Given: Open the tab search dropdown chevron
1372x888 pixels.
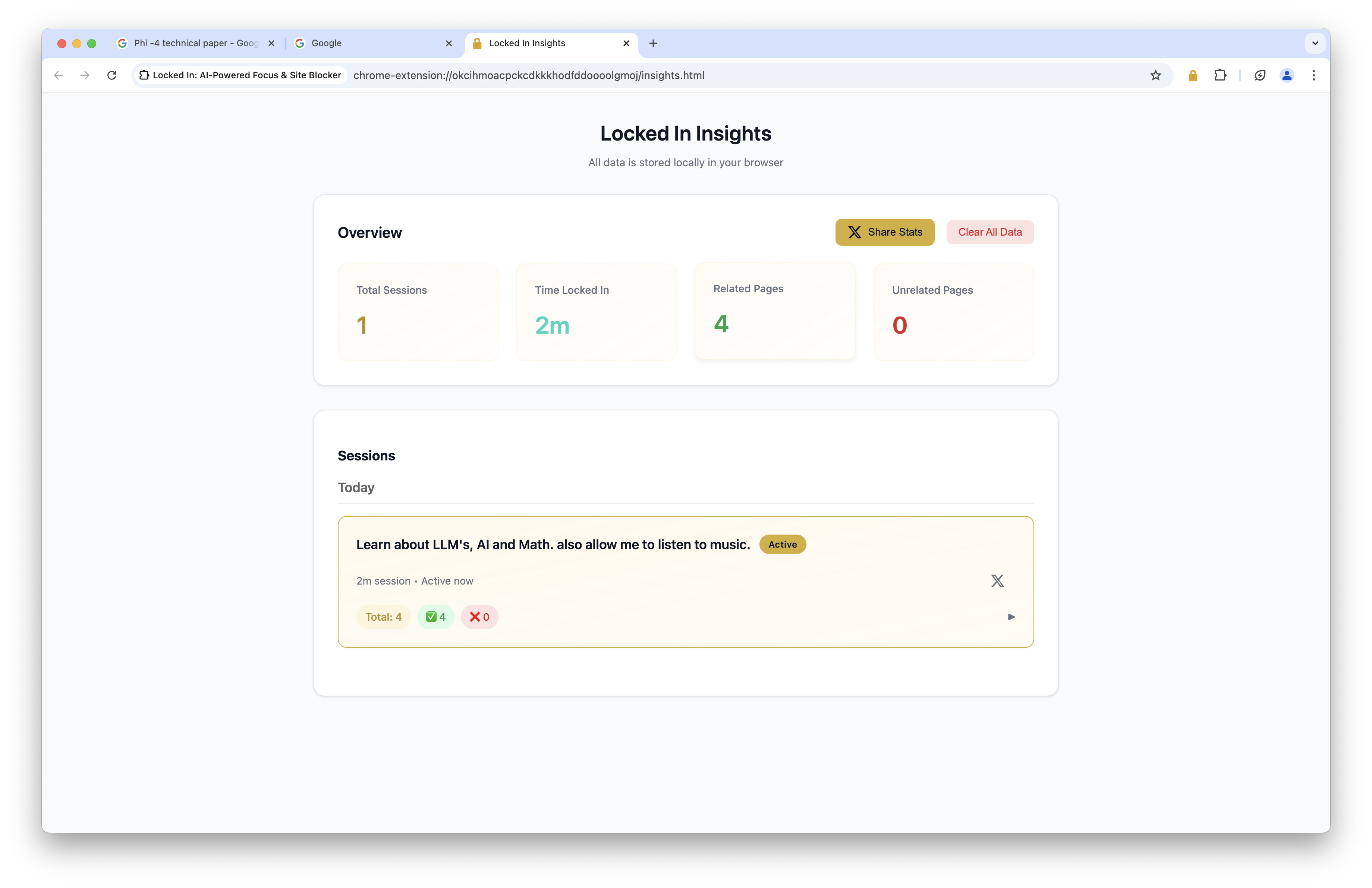Looking at the screenshot, I should [x=1315, y=43].
